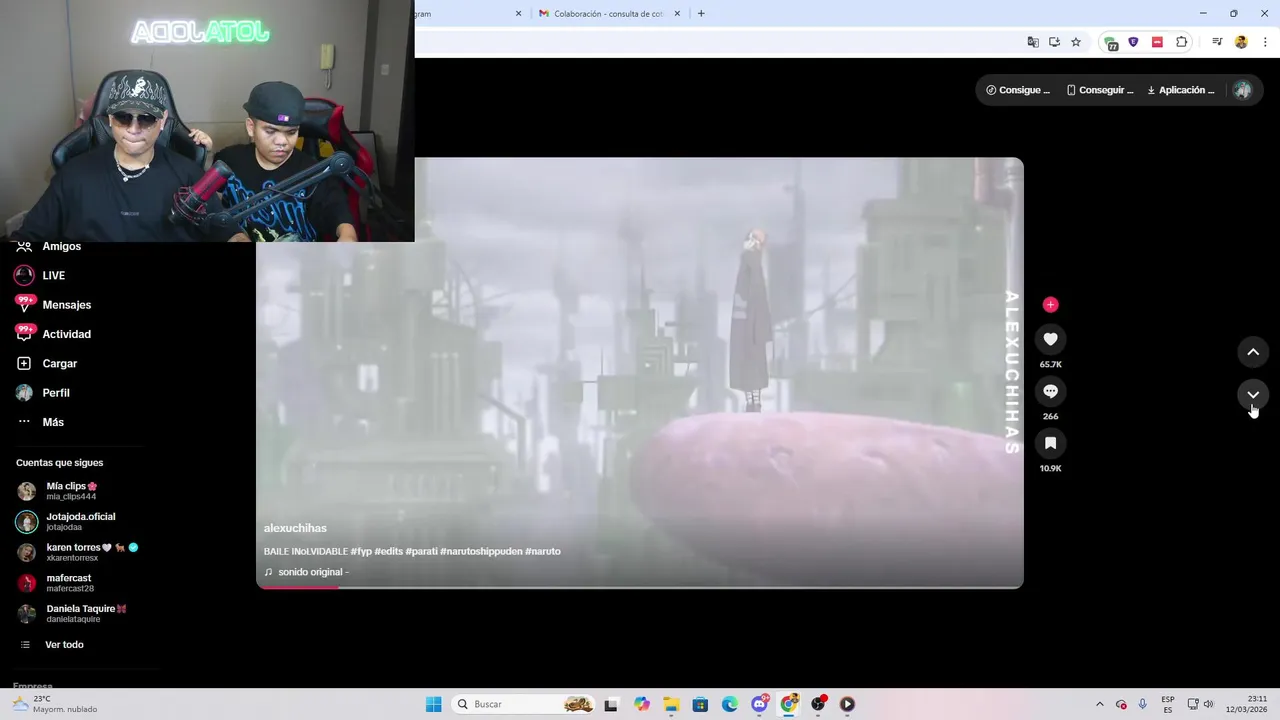
Task: Open Copilot from the taskbar
Action: tap(641, 704)
